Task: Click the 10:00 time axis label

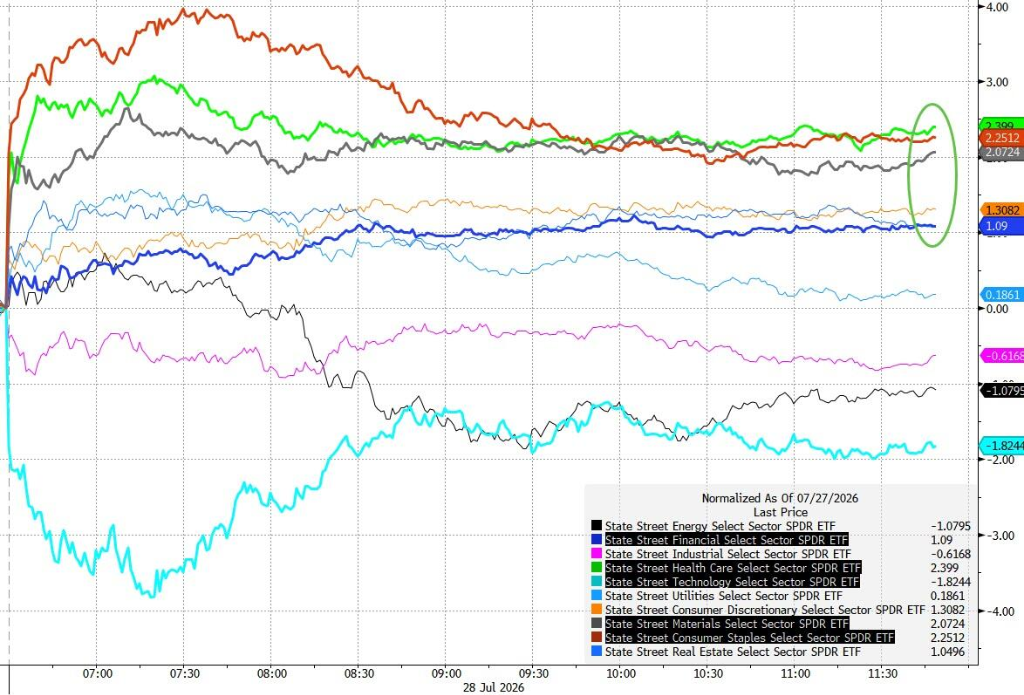Action: pos(621,673)
